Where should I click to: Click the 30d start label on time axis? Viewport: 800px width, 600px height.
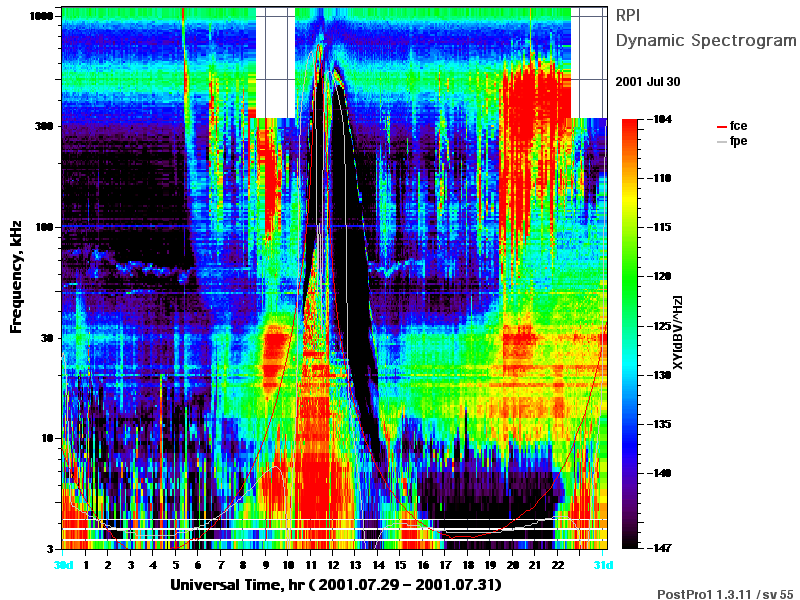[63, 565]
